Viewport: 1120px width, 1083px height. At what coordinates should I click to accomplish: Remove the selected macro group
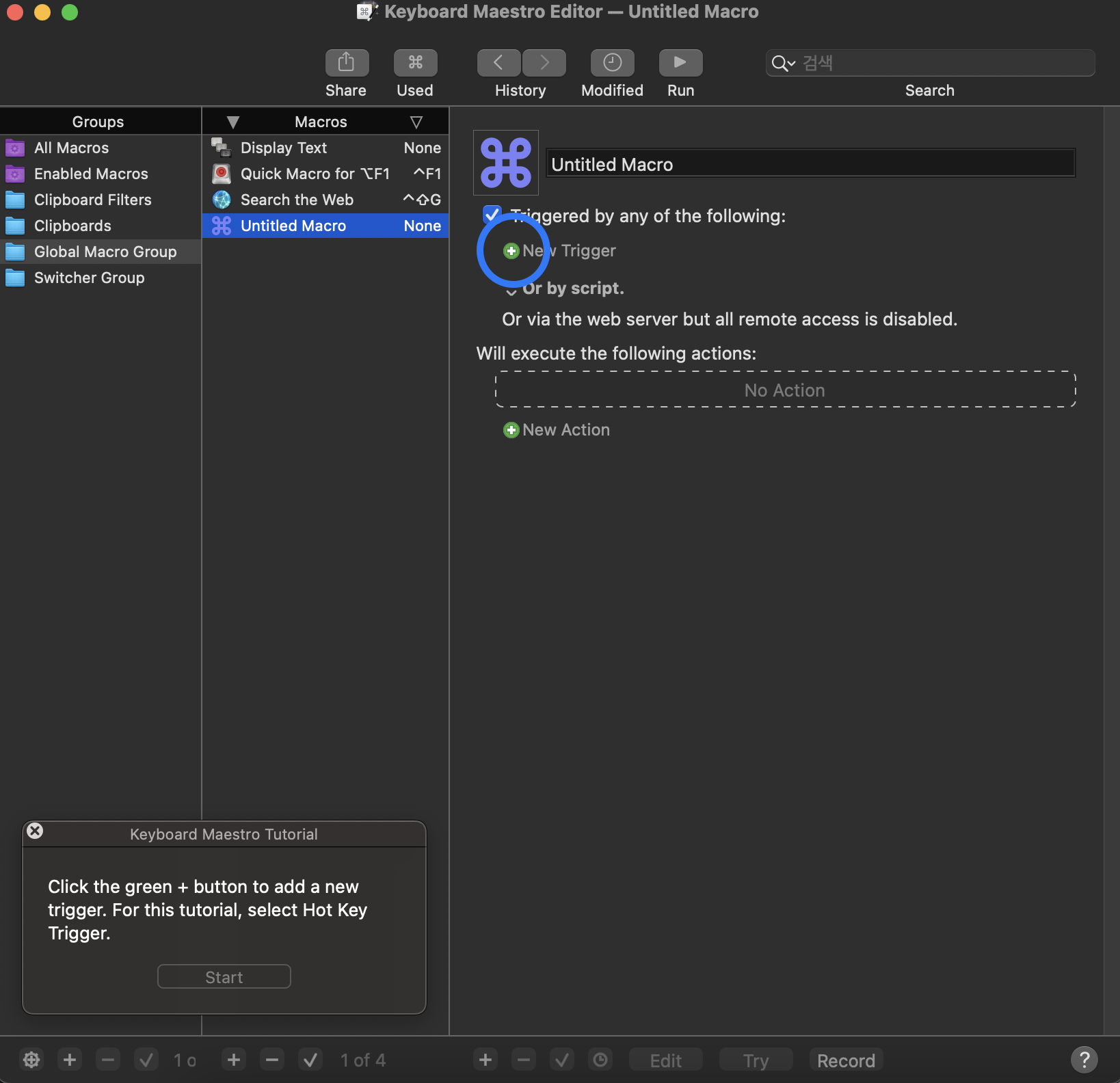pyautogui.click(x=108, y=1060)
